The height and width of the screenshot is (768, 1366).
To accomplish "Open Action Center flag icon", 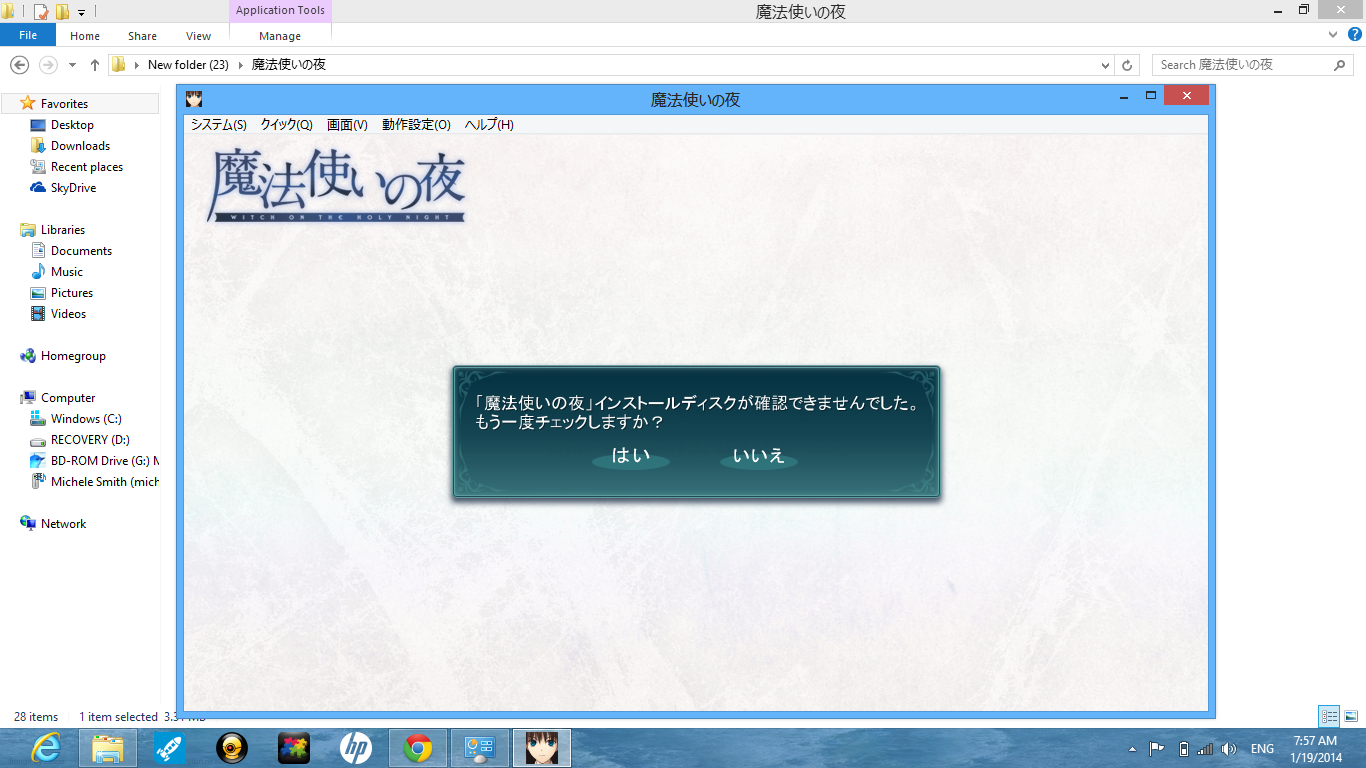I will 1156,749.
